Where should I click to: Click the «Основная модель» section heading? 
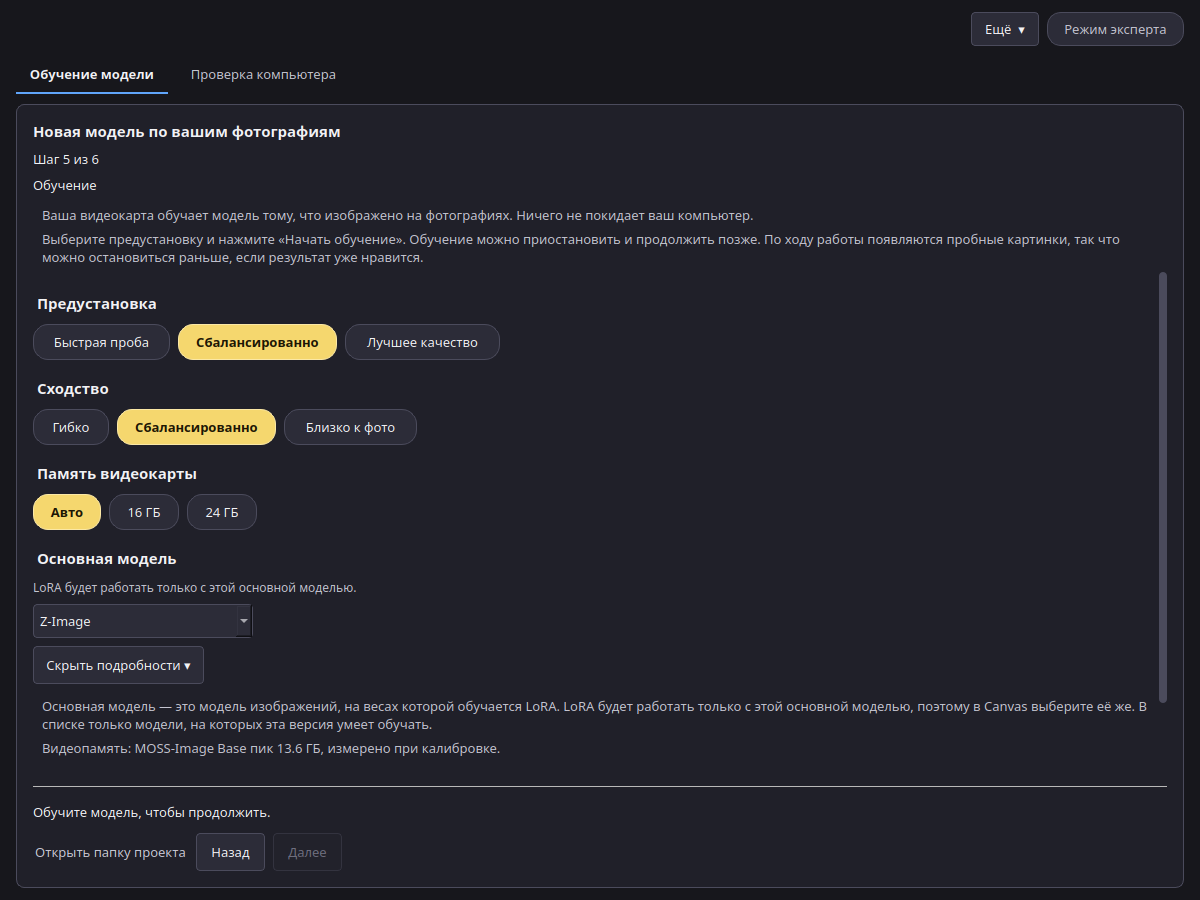(107, 559)
